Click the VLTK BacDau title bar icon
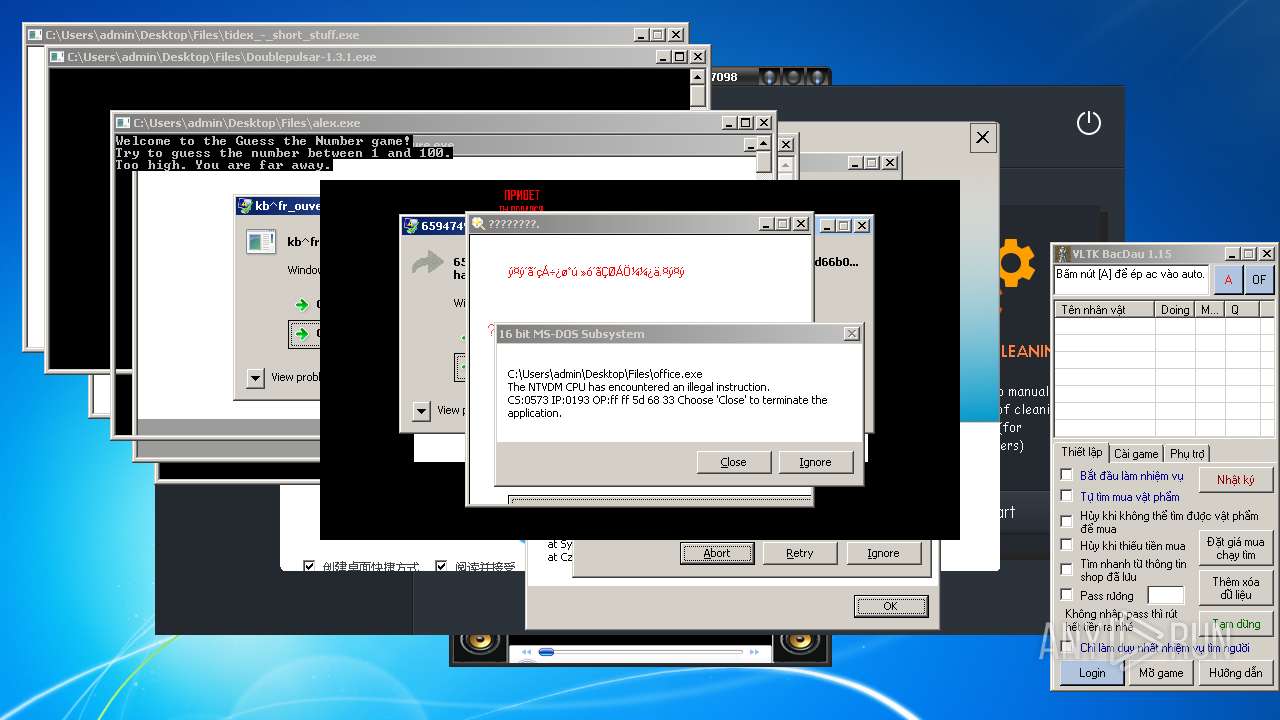Image resolution: width=1280 pixels, height=720 pixels. click(x=1063, y=254)
